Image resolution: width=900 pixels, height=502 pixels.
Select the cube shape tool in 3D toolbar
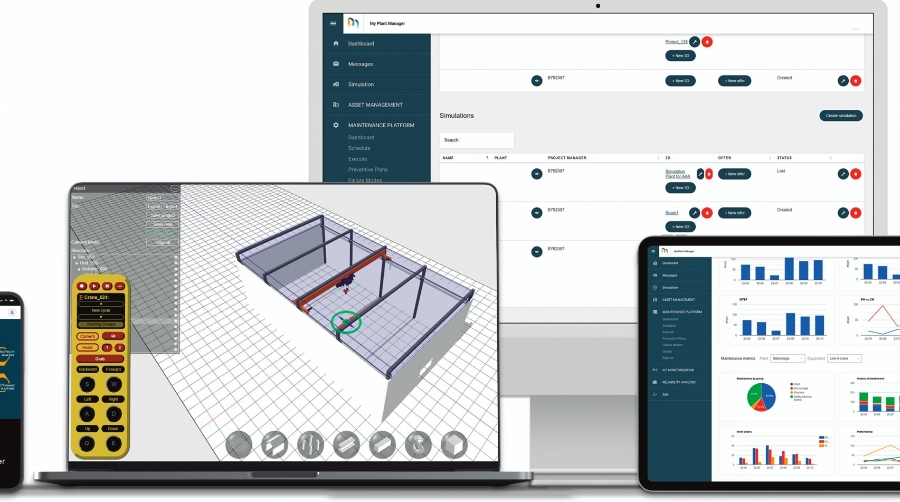click(x=455, y=445)
